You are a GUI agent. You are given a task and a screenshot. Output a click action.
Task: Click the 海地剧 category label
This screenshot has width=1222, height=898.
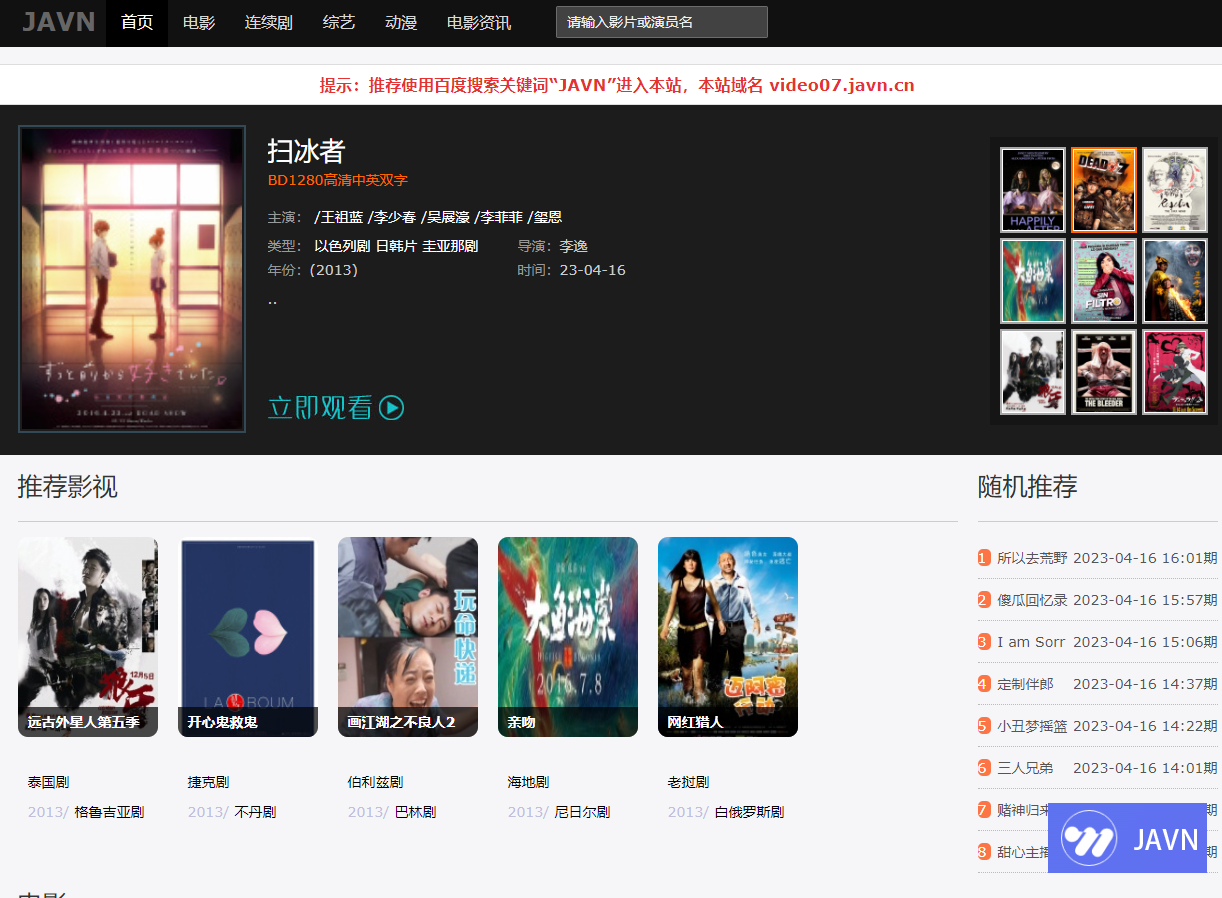pyautogui.click(x=528, y=782)
